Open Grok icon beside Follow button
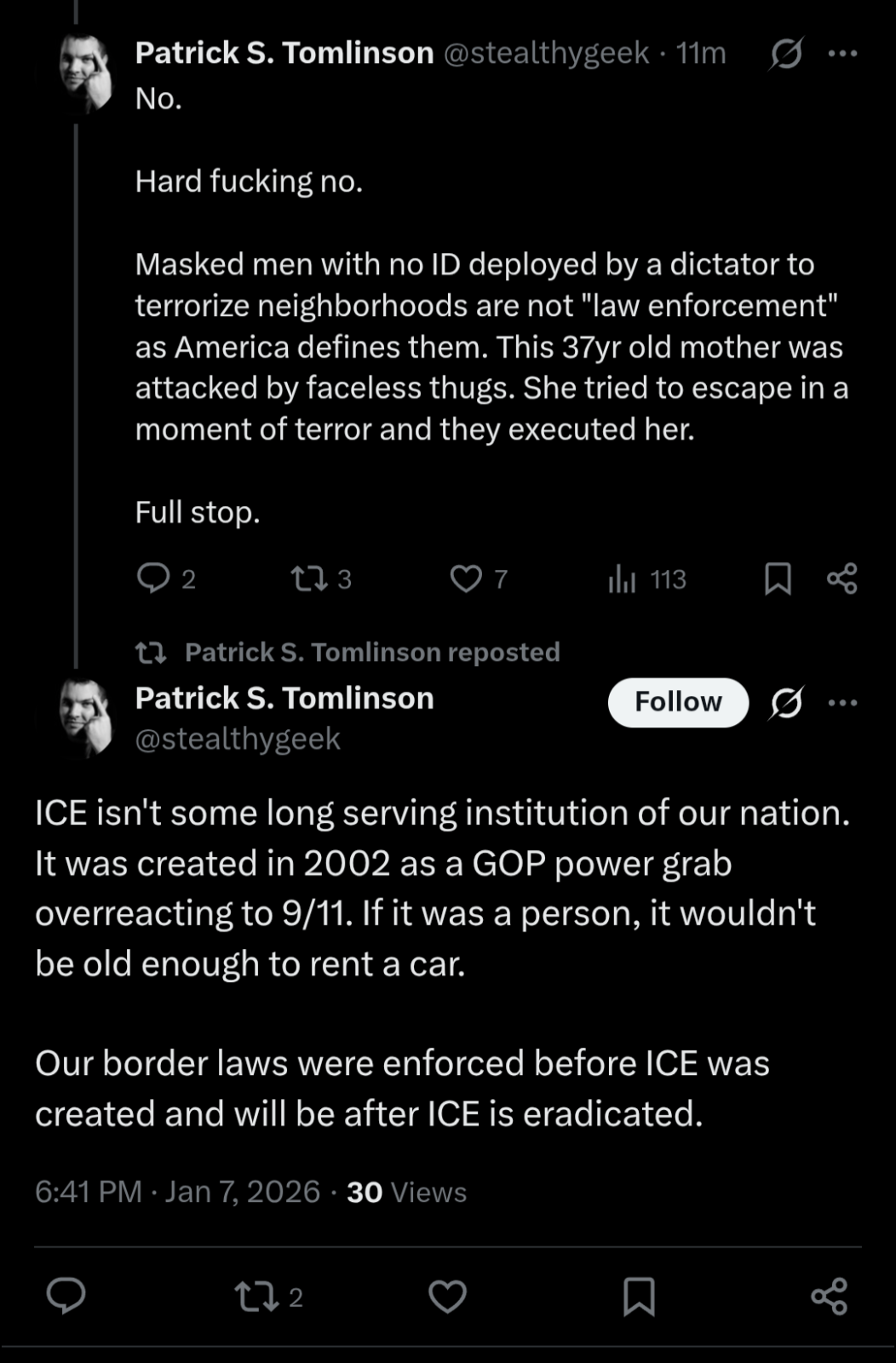Image resolution: width=896 pixels, height=1363 pixels. 786,703
